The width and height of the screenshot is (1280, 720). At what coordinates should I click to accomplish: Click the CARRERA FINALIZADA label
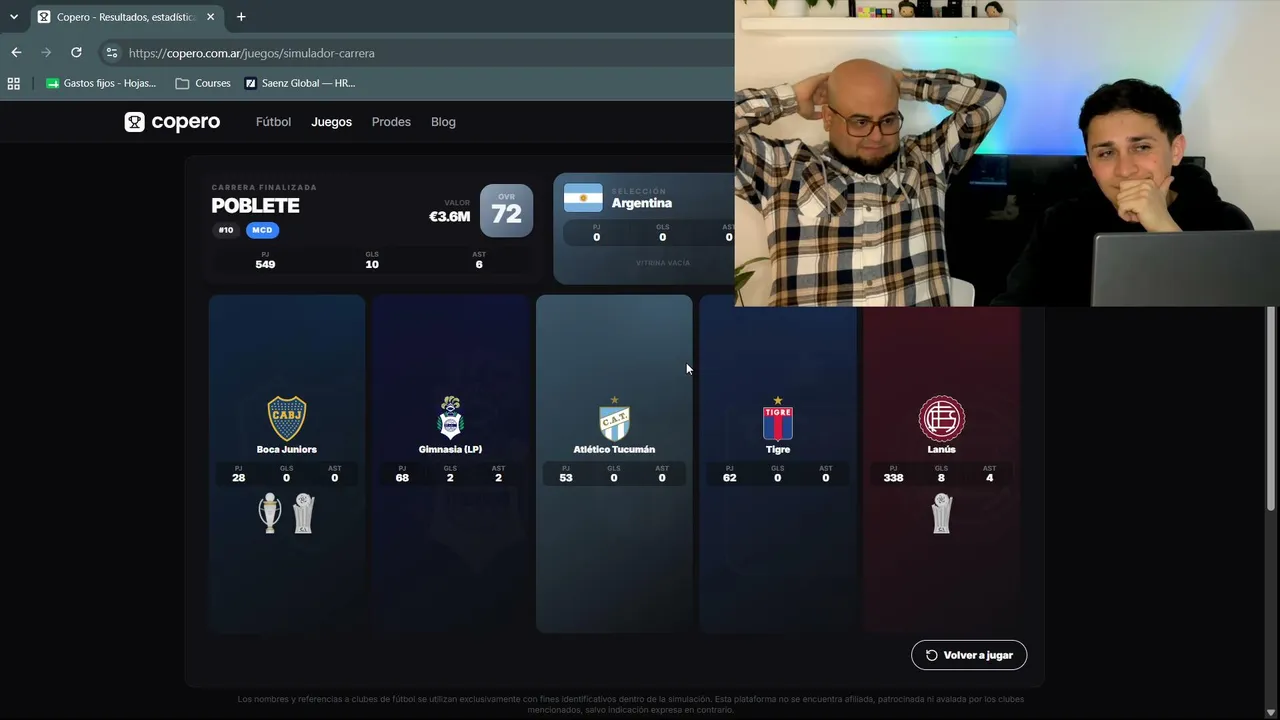(264, 187)
